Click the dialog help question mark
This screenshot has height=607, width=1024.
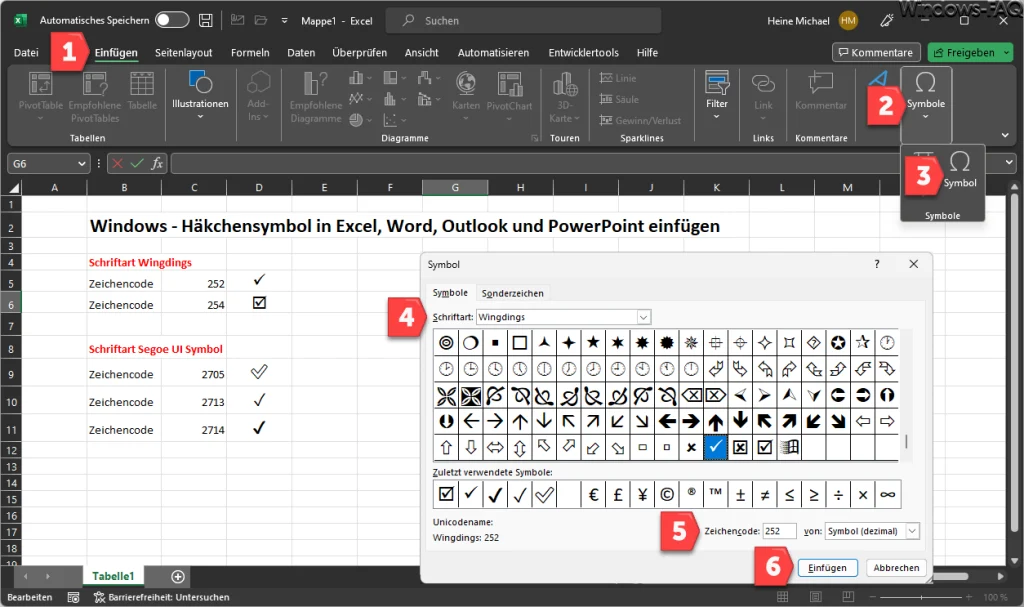click(x=876, y=264)
